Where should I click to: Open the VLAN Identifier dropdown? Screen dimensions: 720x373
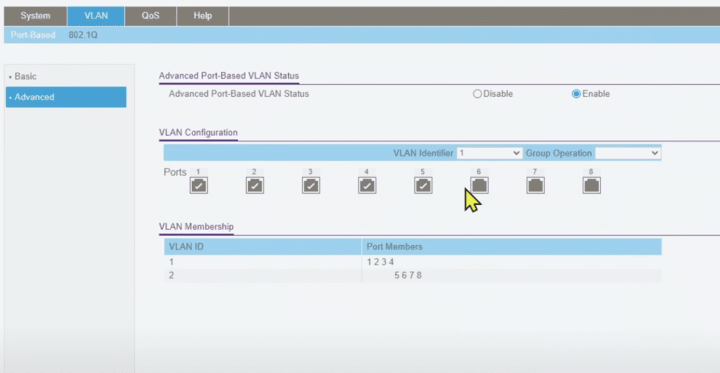[x=489, y=153]
